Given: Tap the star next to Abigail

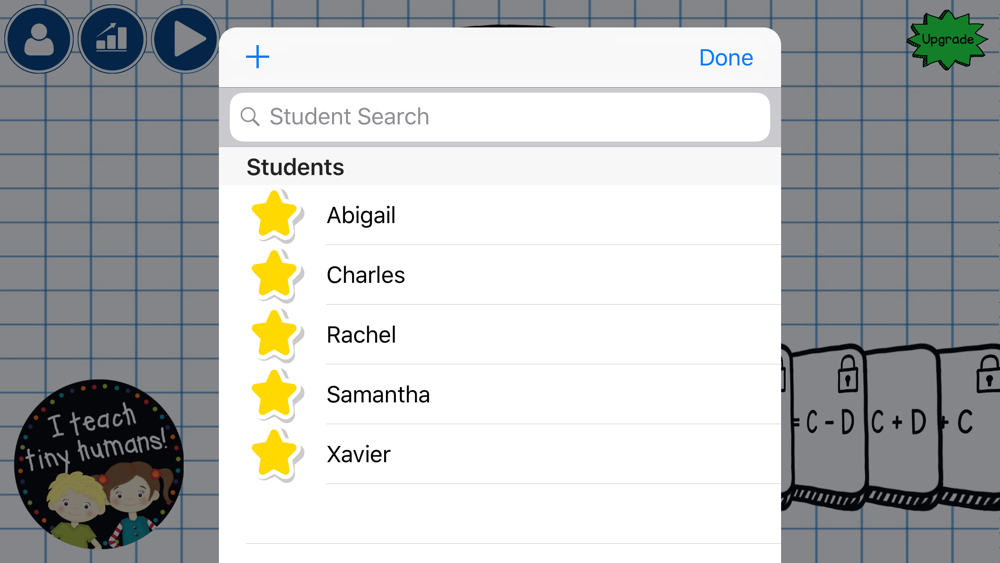Looking at the screenshot, I should 276,216.
